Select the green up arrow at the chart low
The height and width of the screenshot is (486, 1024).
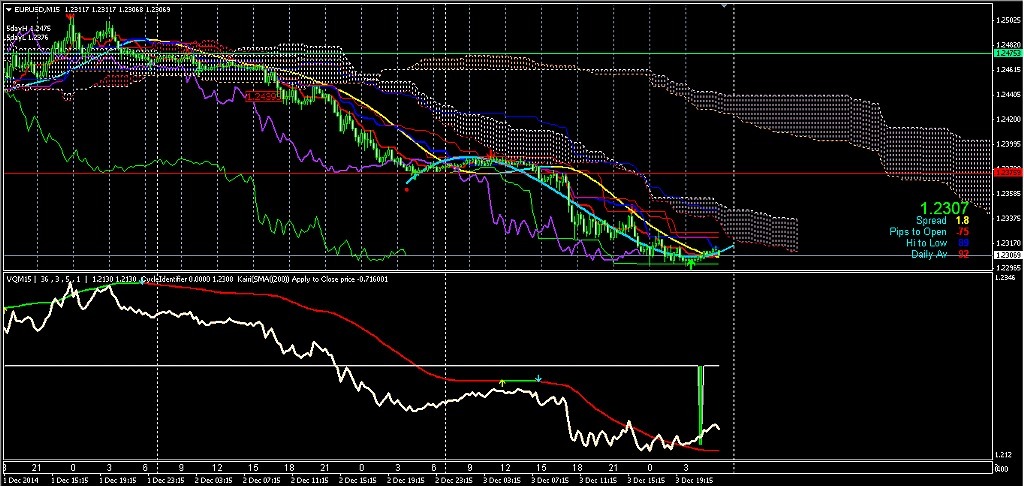691,263
